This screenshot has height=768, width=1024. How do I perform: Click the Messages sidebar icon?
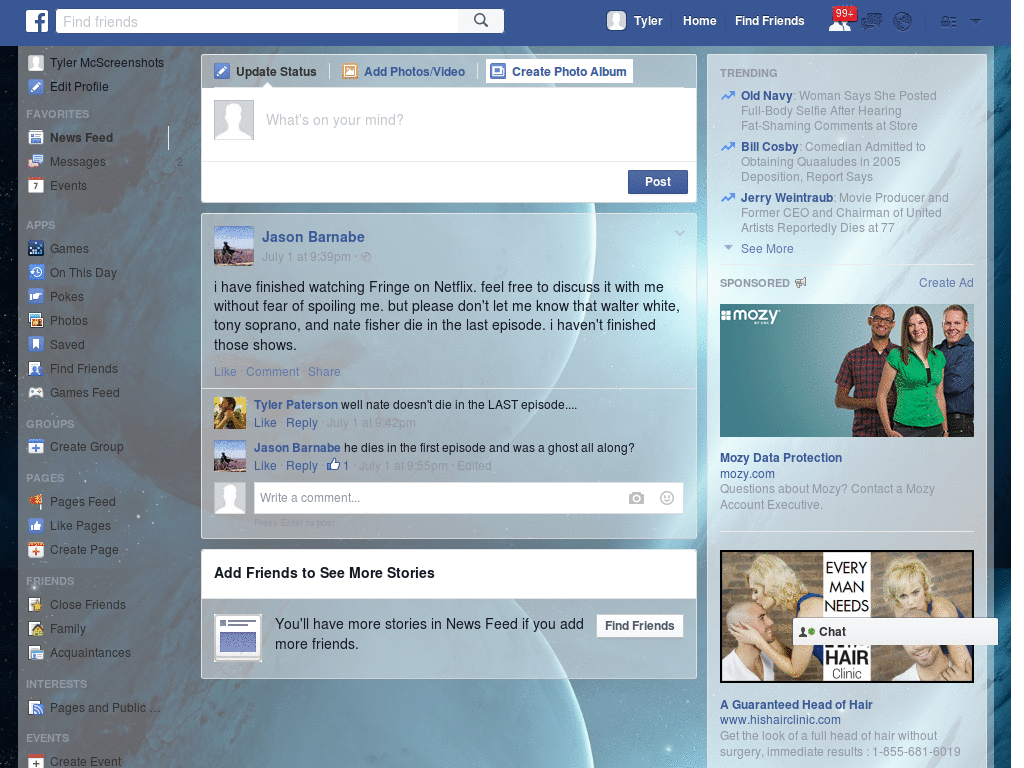[x=36, y=161]
